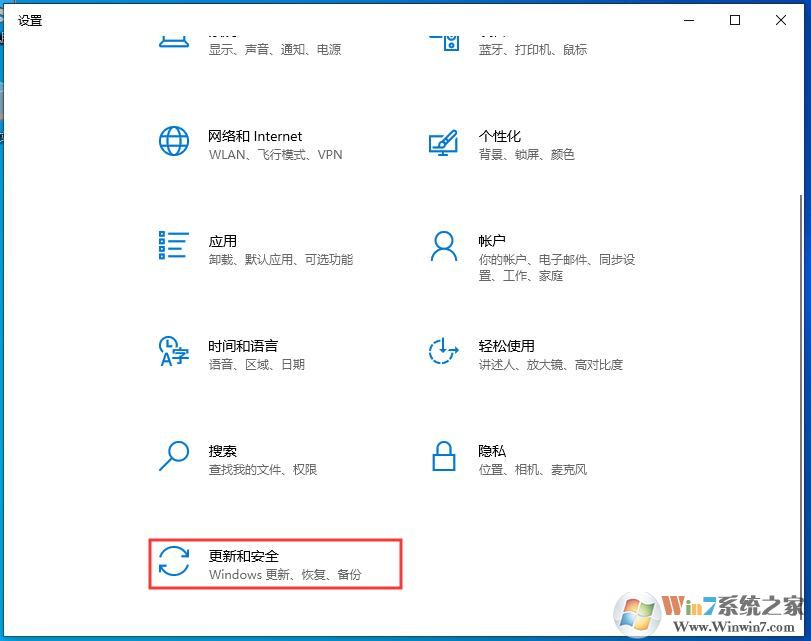Open 轻松使用 ease of access icon

[443, 351]
